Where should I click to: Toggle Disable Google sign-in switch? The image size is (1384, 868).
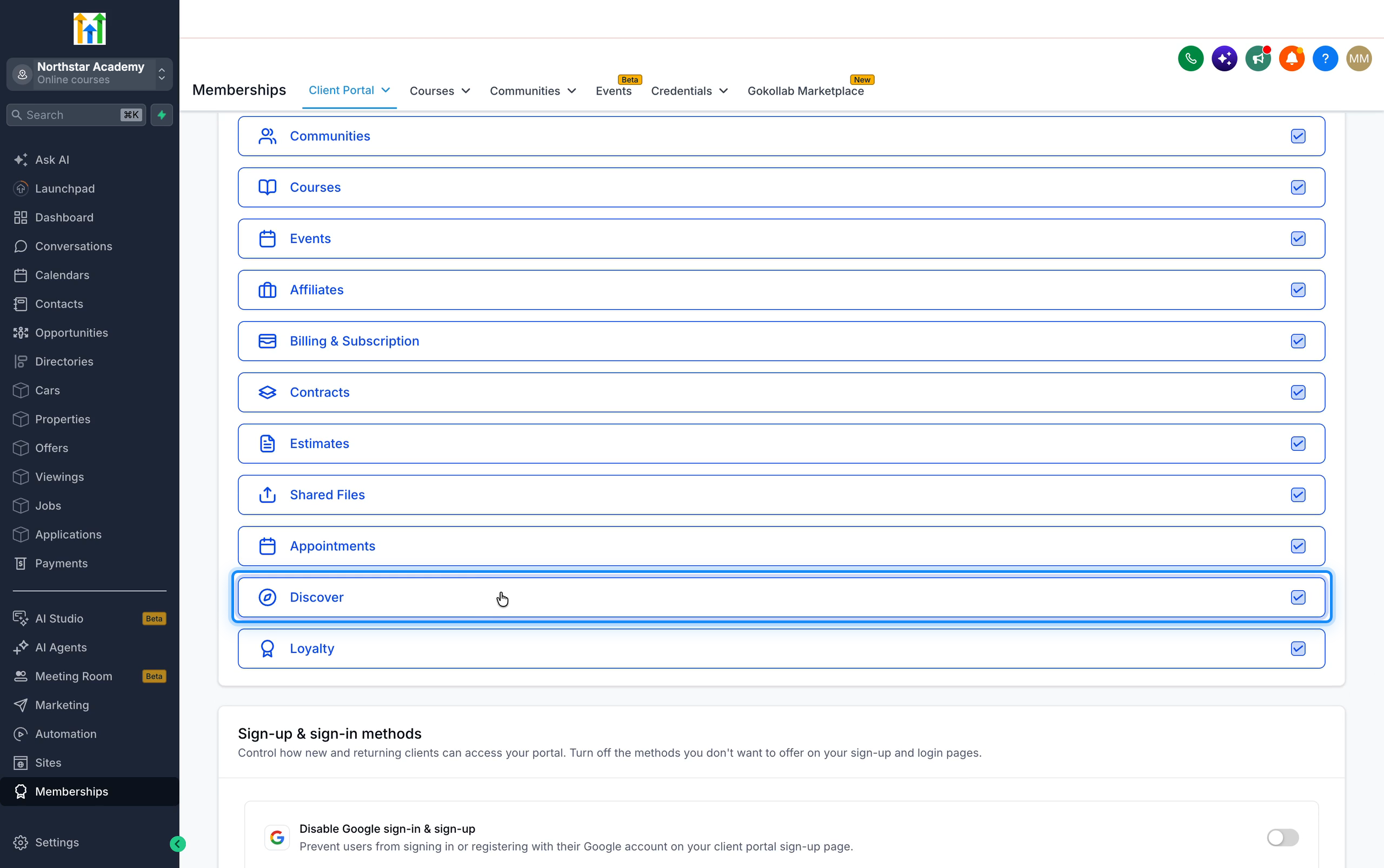tap(1282, 837)
